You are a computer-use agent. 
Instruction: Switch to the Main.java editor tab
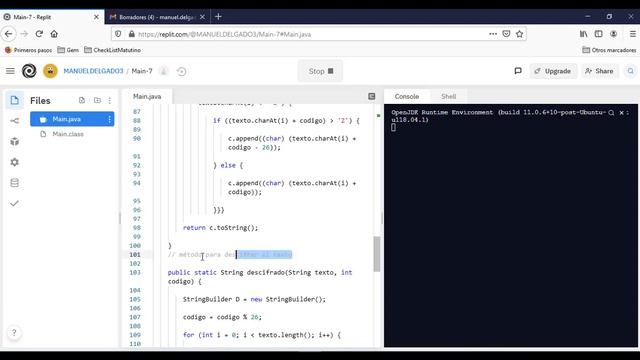click(x=147, y=96)
